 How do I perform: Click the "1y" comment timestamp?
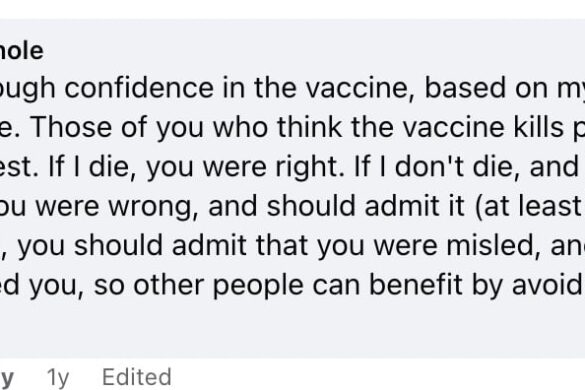tap(58, 377)
